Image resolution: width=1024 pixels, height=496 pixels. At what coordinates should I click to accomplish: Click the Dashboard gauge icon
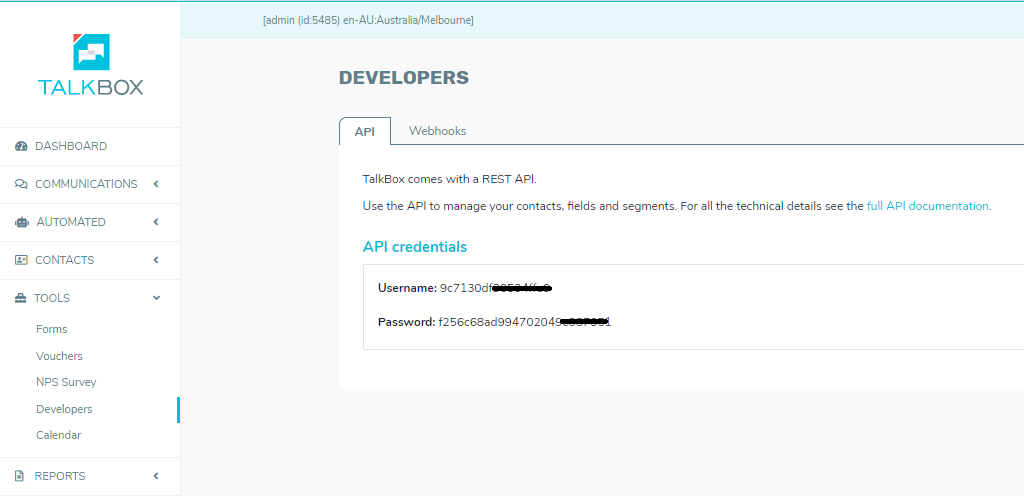tap(21, 146)
